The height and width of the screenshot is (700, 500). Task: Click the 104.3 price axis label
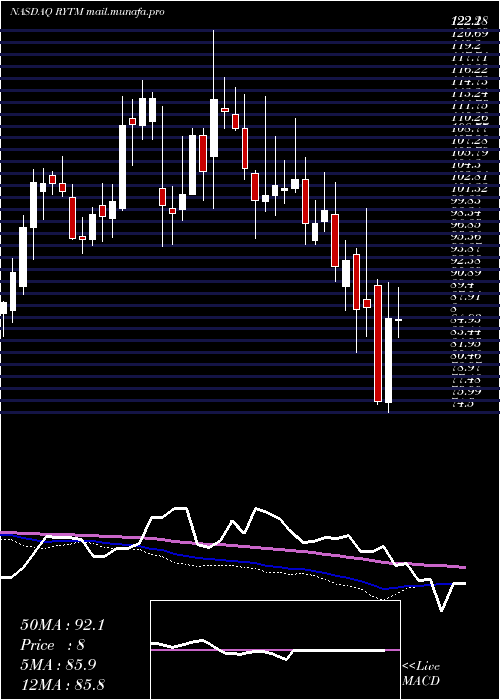(x=466, y=165)
